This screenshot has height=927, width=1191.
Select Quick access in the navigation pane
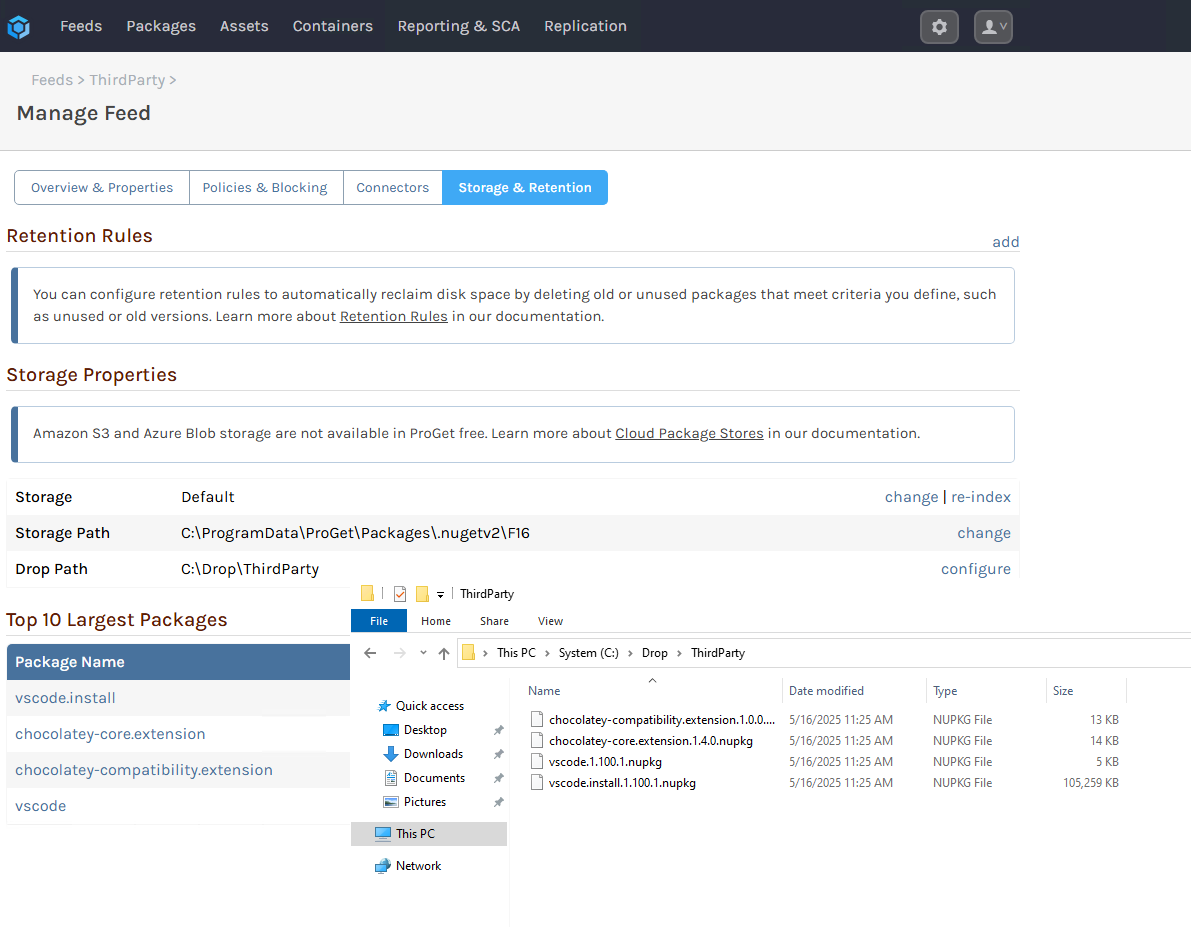point(421,706)
